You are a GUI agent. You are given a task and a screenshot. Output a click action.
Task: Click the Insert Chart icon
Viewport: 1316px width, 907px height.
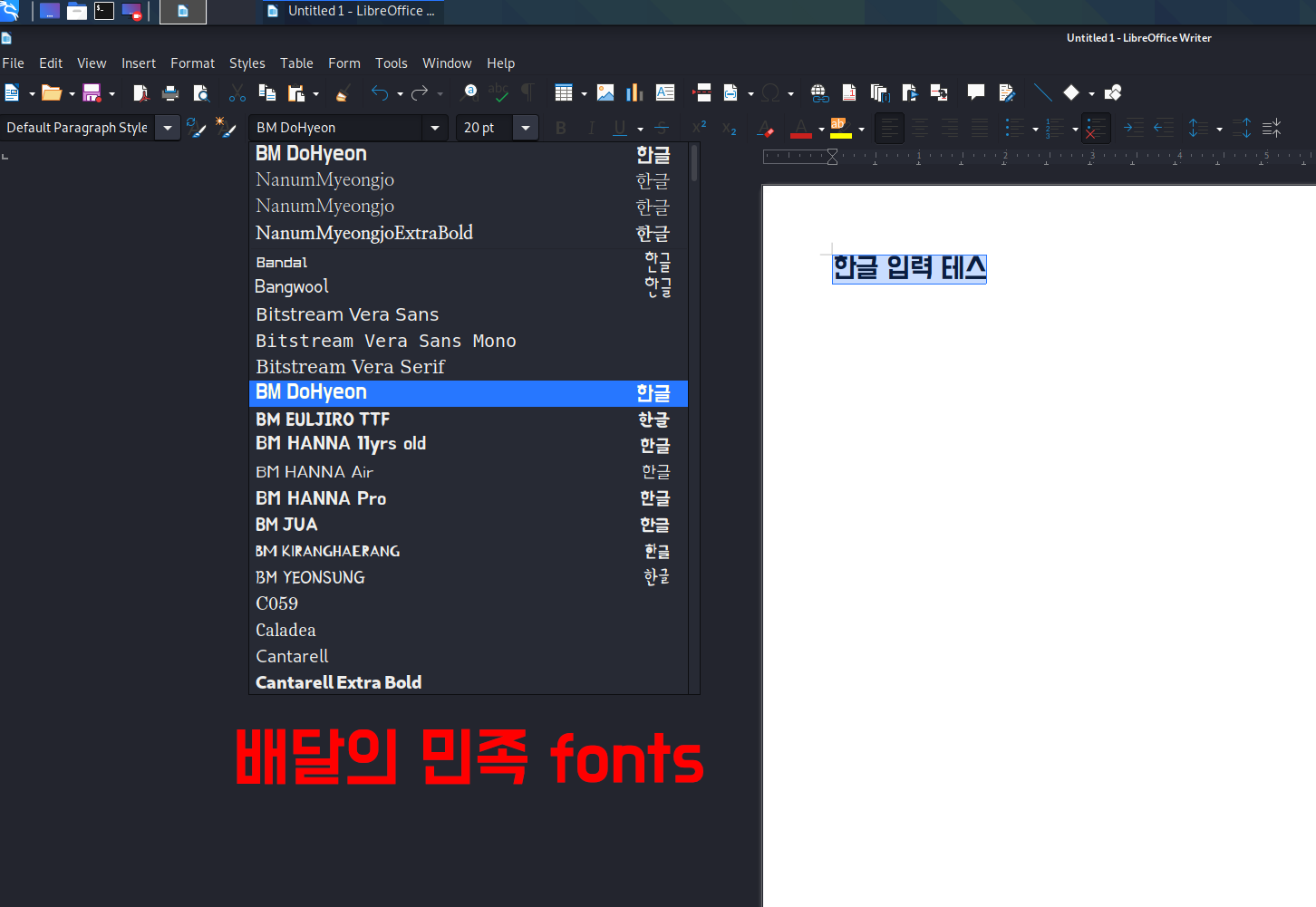pyautogui.click(x=635, y=92)
